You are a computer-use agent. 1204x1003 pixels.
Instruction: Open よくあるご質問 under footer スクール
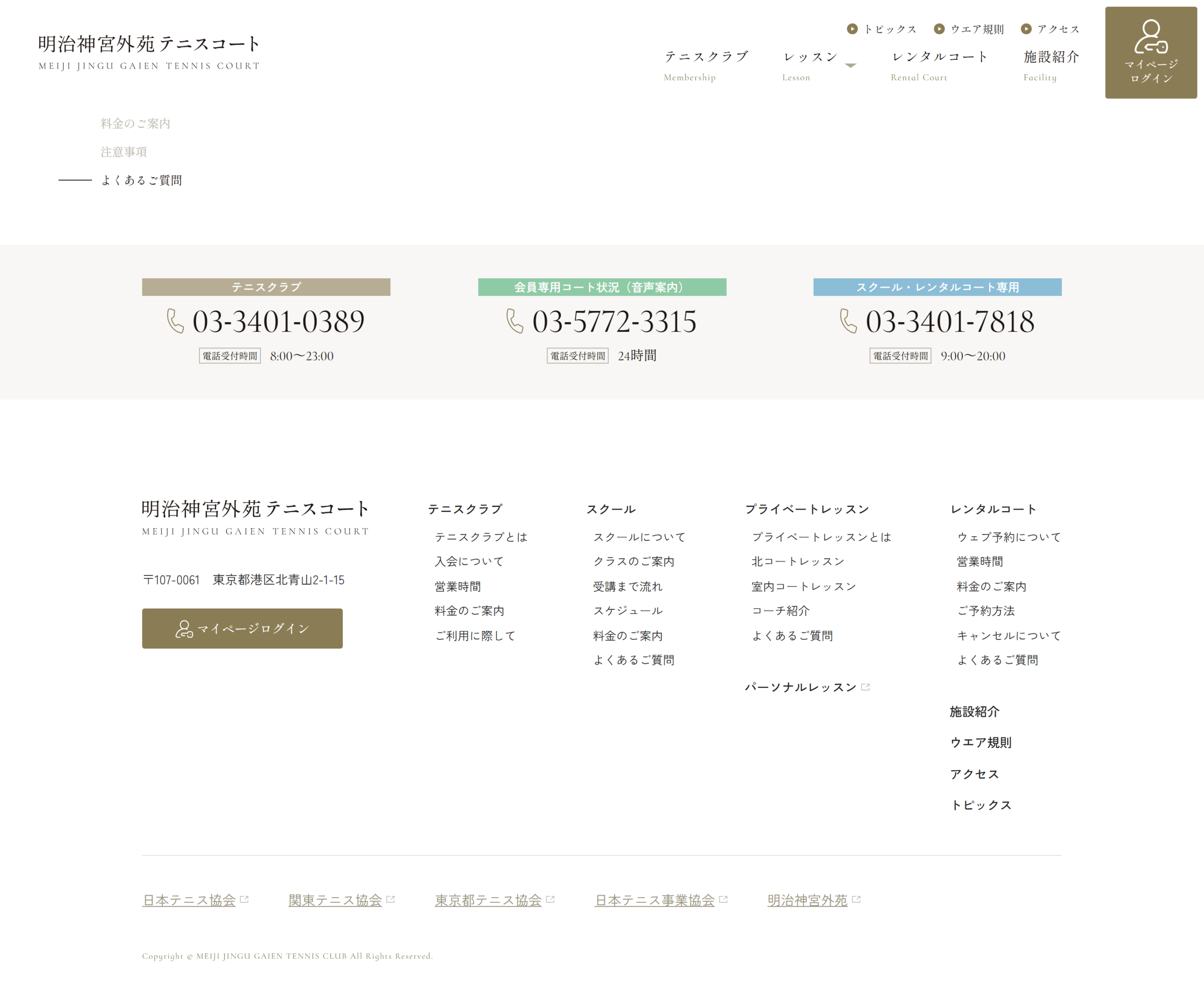click(634, 660)
